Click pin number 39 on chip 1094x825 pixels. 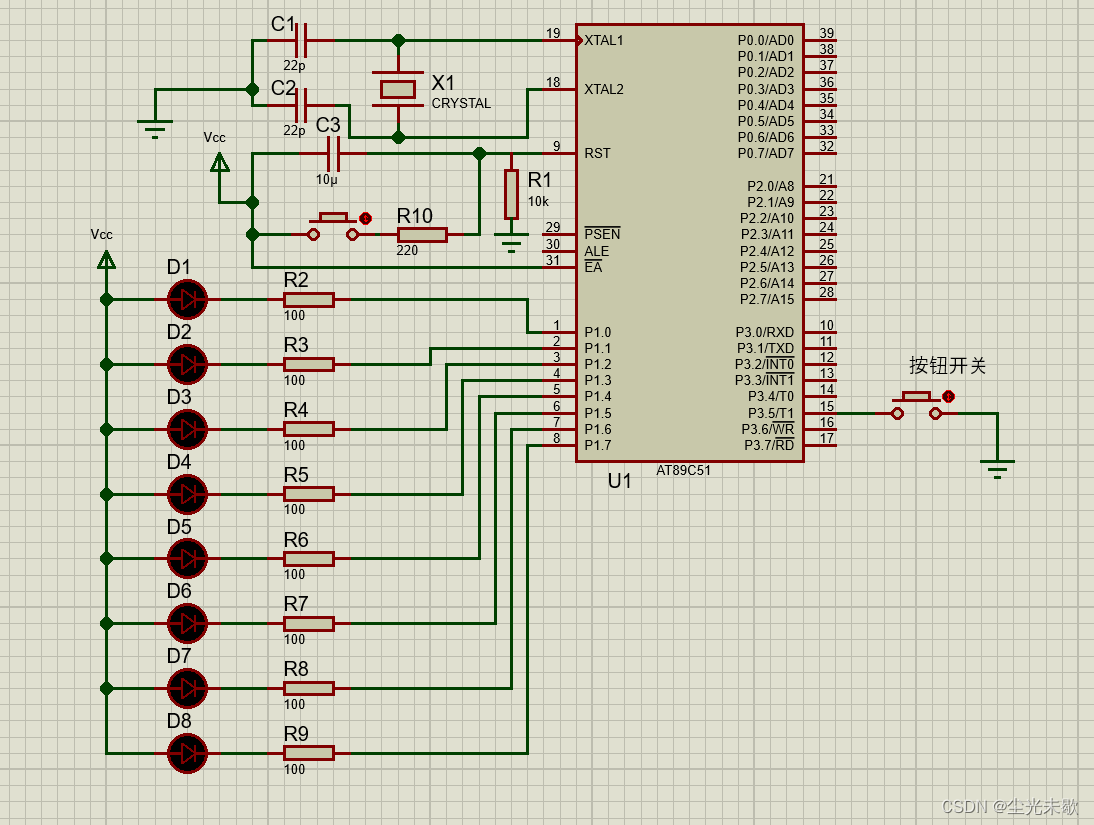[x=827, y=34]
